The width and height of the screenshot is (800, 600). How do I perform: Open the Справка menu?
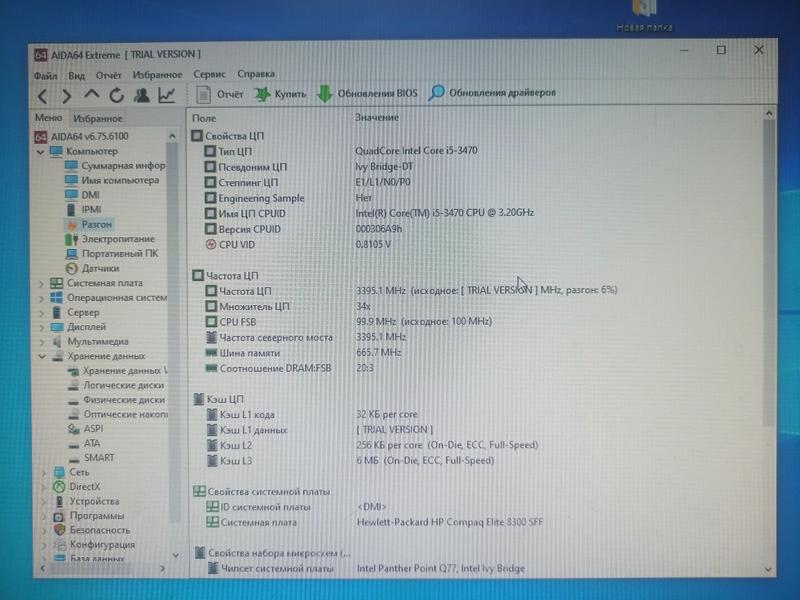[x=256, y=73]
